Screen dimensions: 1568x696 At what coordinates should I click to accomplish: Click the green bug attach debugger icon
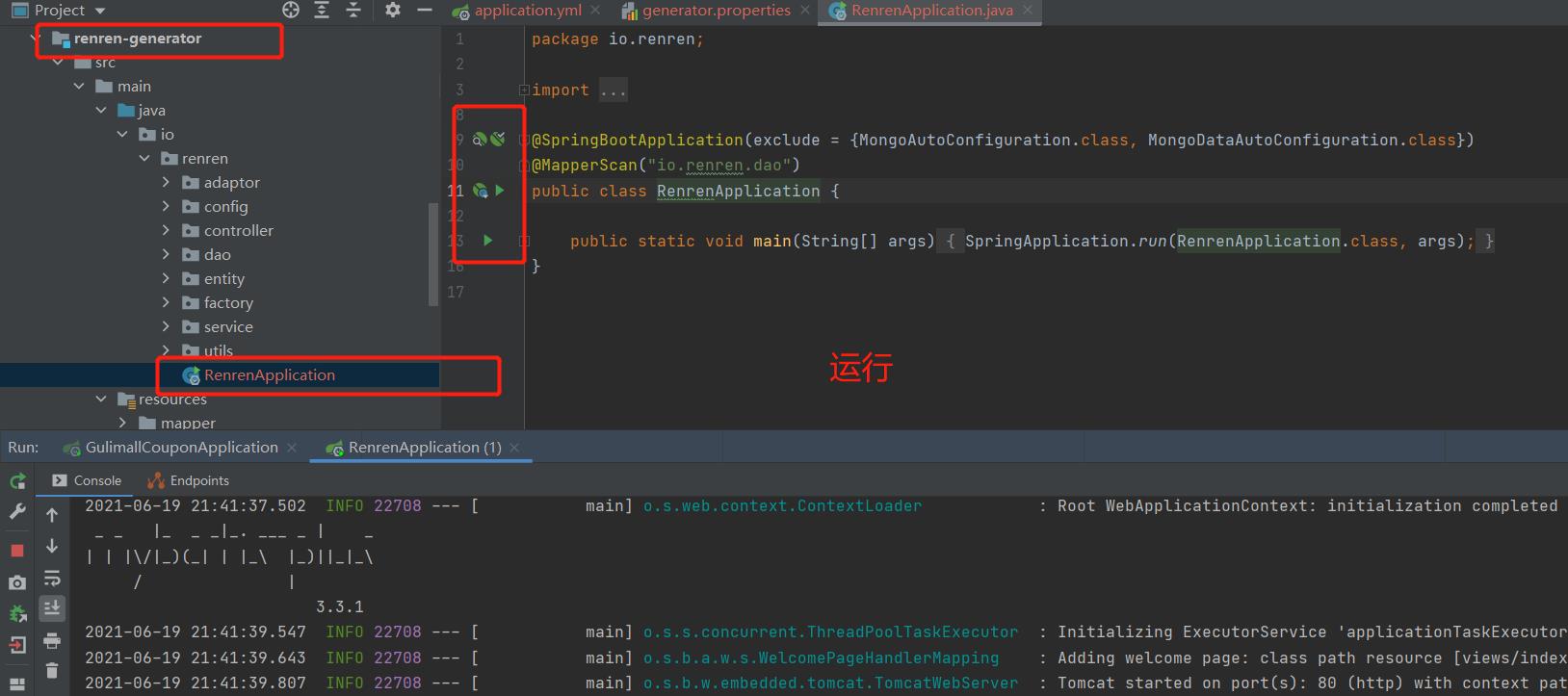(17, 613)
